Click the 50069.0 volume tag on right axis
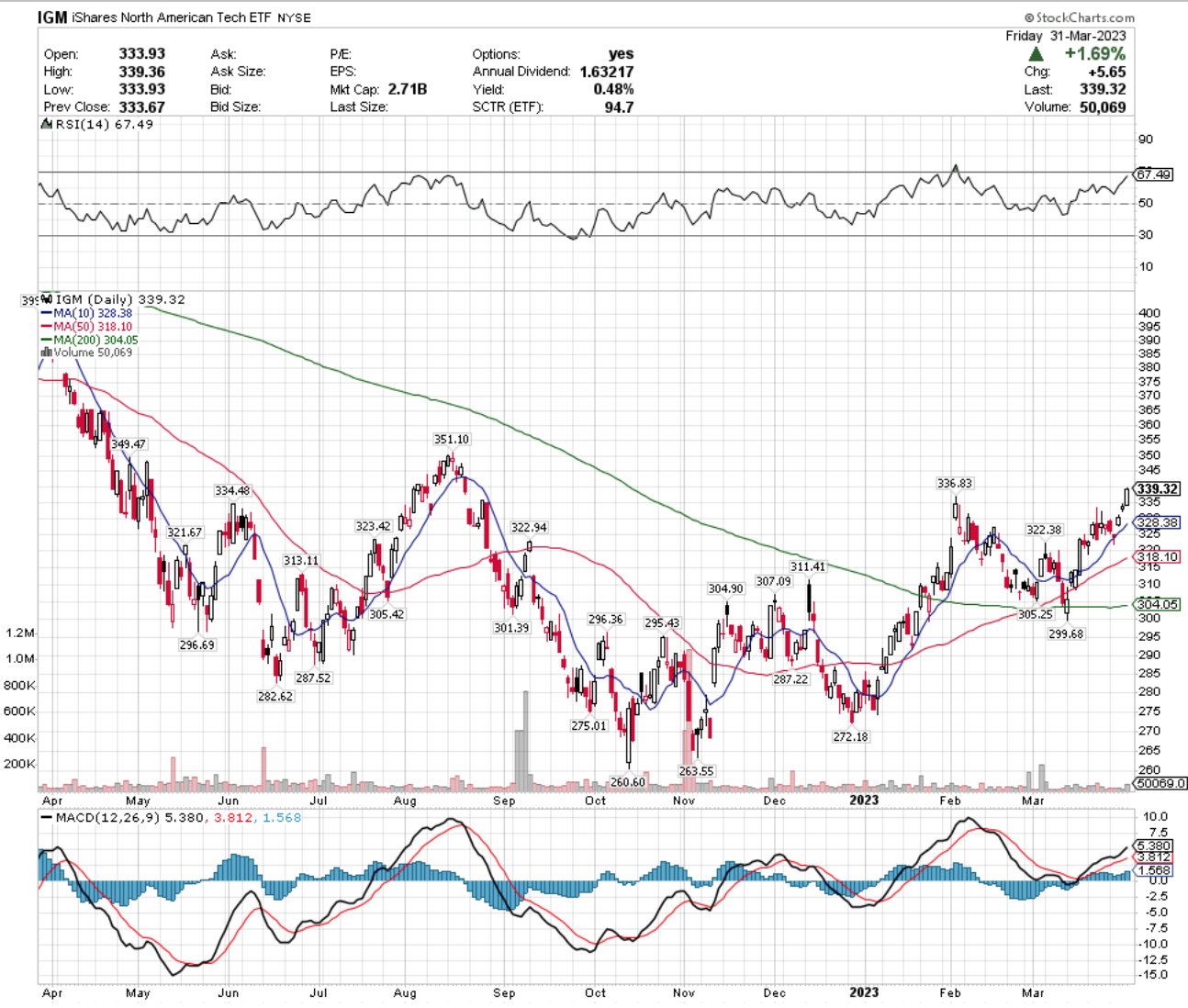The height and width of the screenshot is (1008, 1188). (x=1160, y=783)
